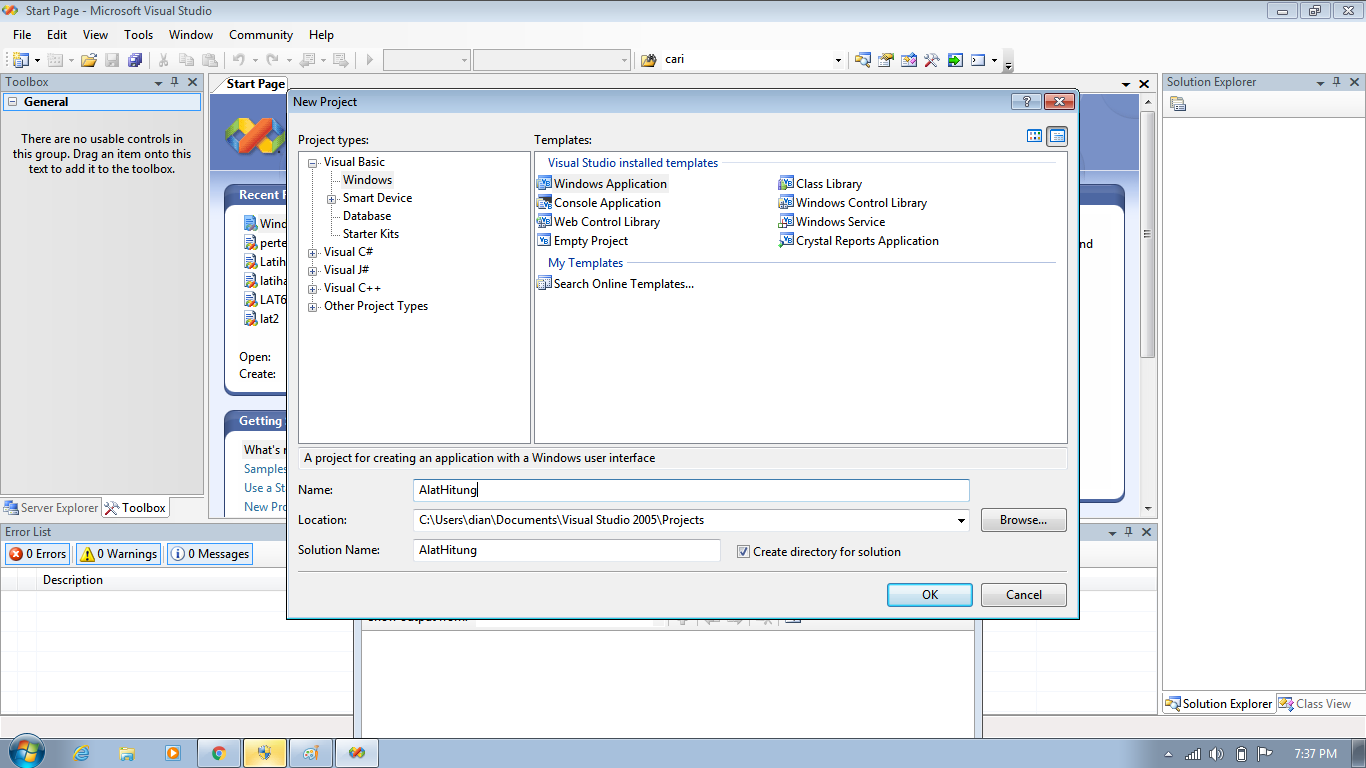Click the Save toolbar icon
Screen dimensions: 1366x768
112,60
